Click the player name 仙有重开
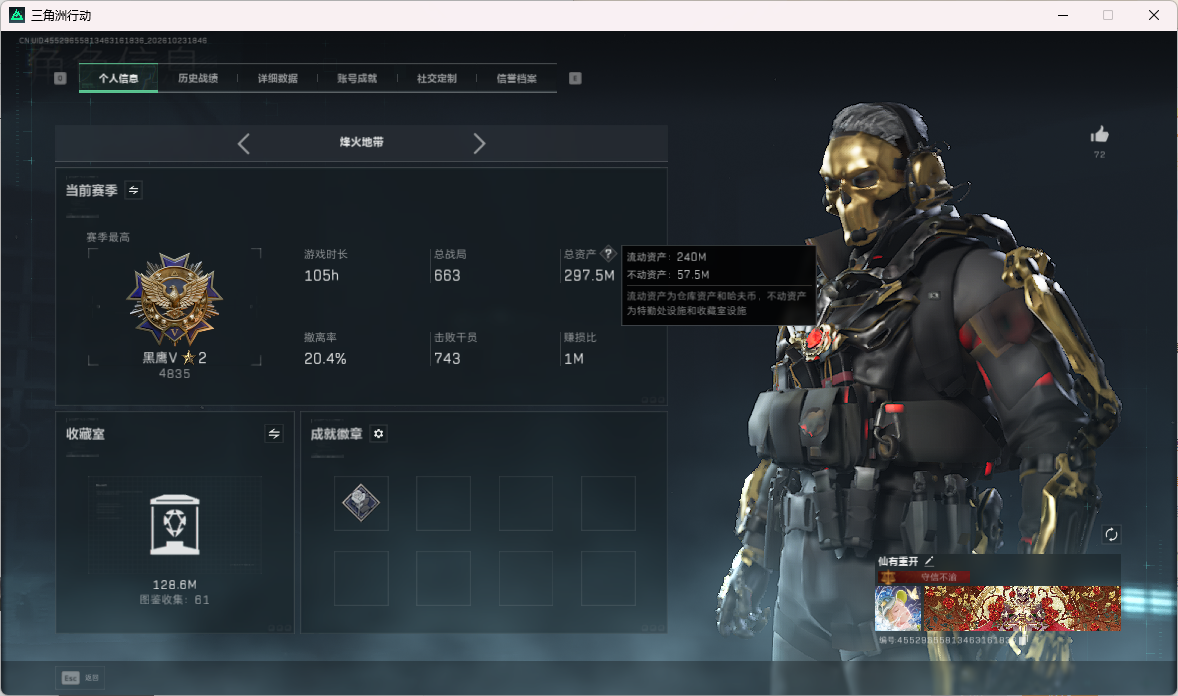This screenshot has height=696, width=1178. [x=899, y=561]
